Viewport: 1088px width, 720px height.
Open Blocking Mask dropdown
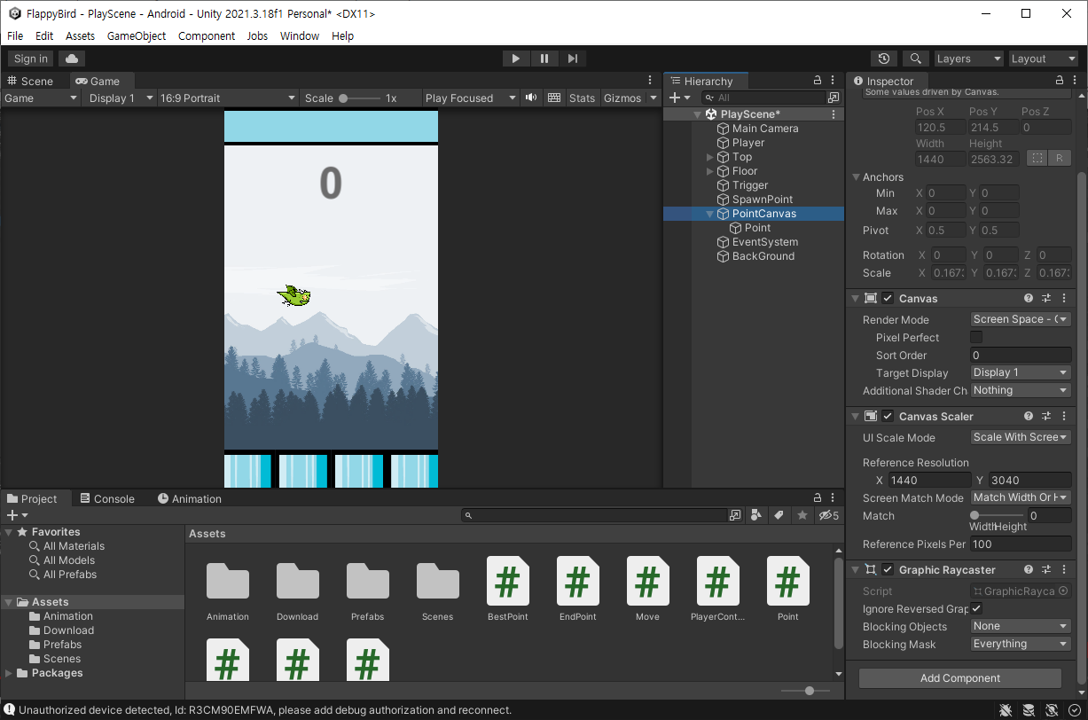[1020, 644]
